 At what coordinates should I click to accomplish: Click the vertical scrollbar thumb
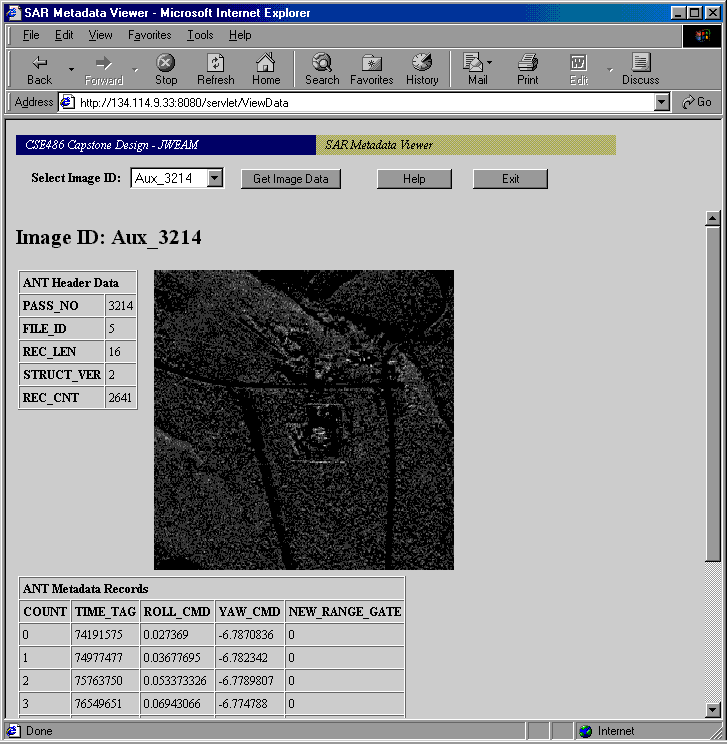click(713, 394)
